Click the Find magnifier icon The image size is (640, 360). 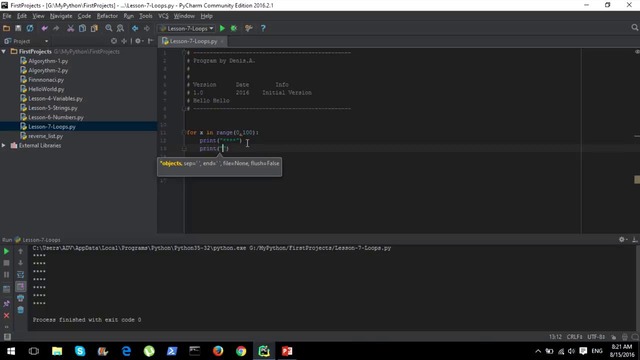(109, 28)
